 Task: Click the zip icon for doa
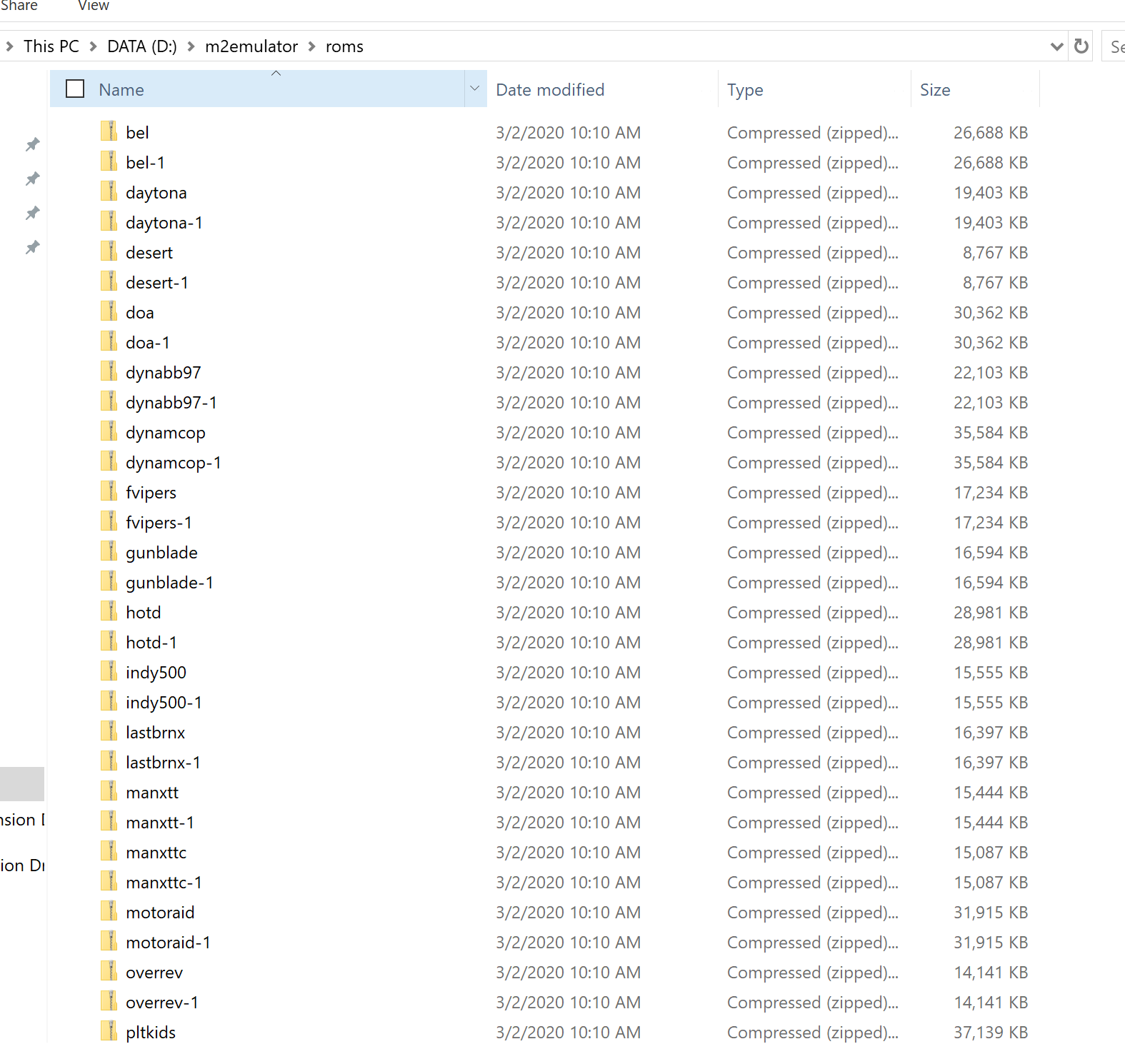[109, 311]
